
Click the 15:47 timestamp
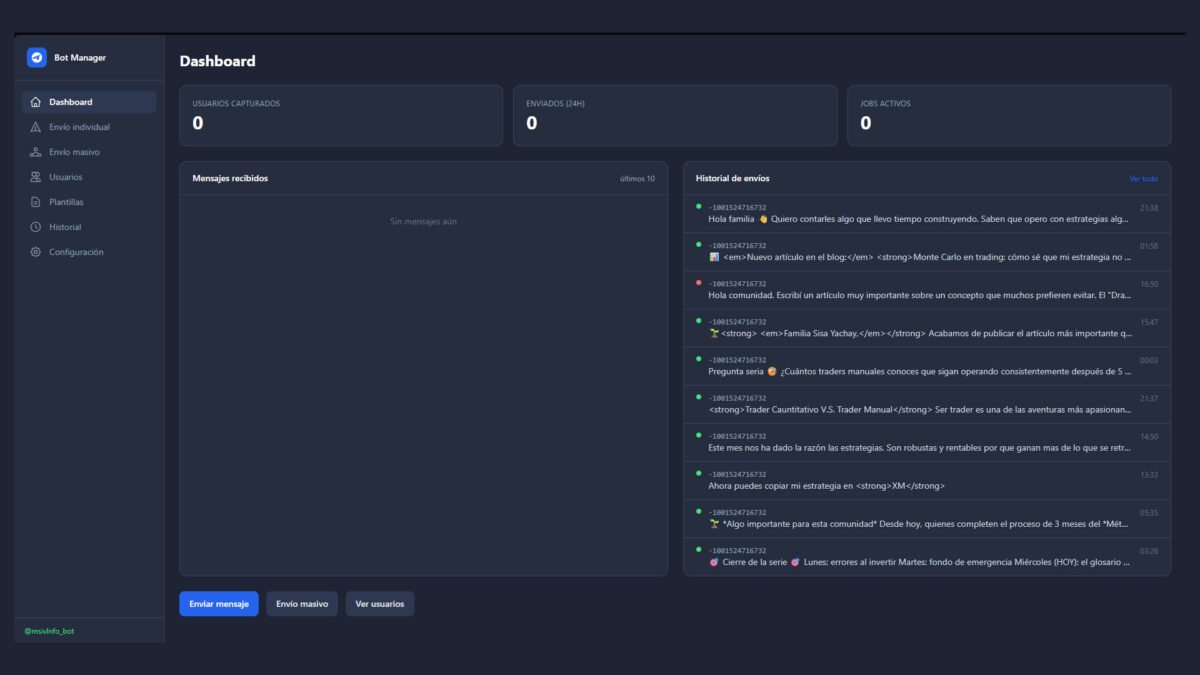pos(1149,322)
